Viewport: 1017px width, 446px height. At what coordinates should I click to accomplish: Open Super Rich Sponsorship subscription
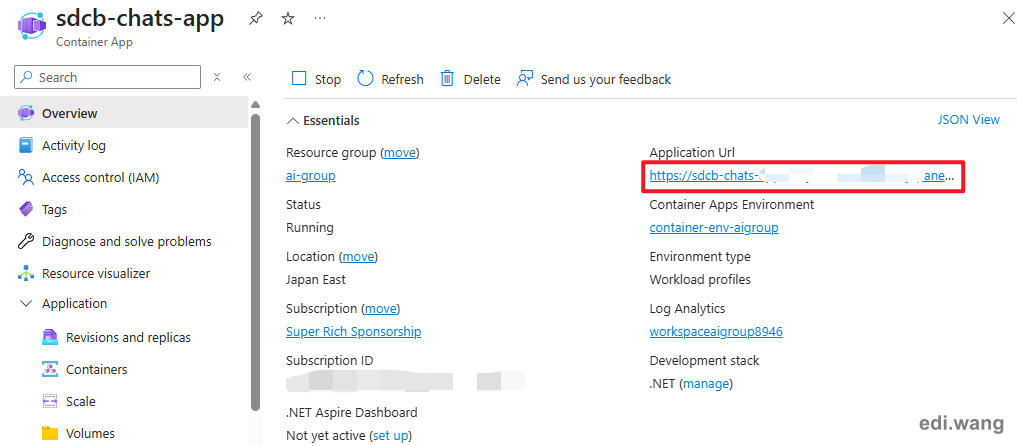[353, 332]
